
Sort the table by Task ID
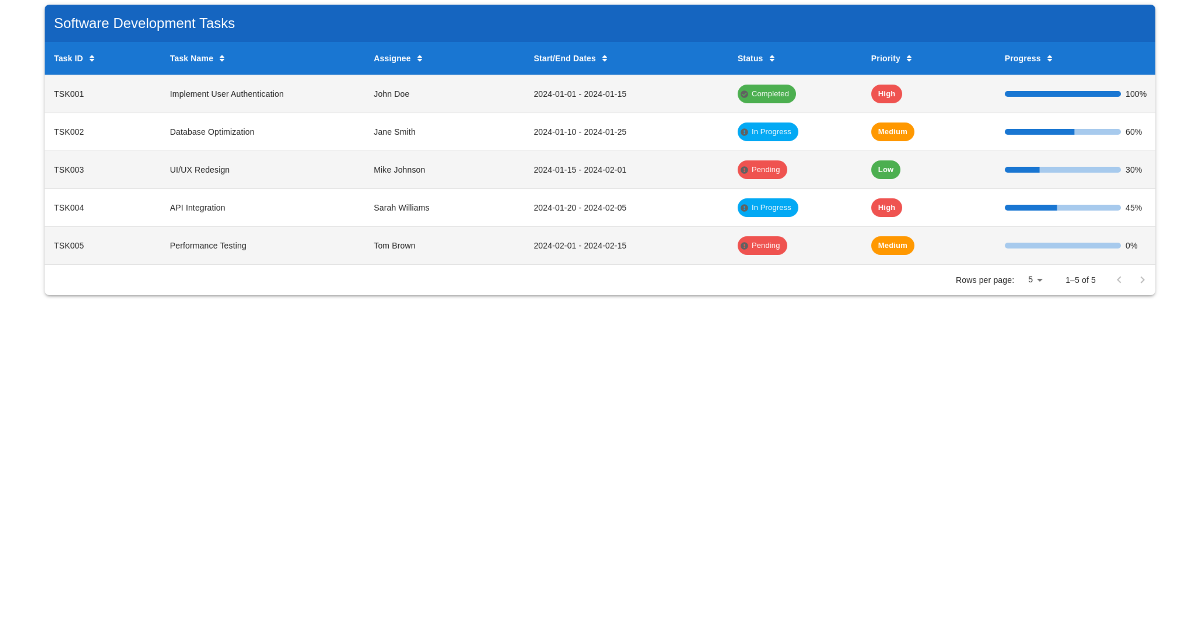coord(92,58)
